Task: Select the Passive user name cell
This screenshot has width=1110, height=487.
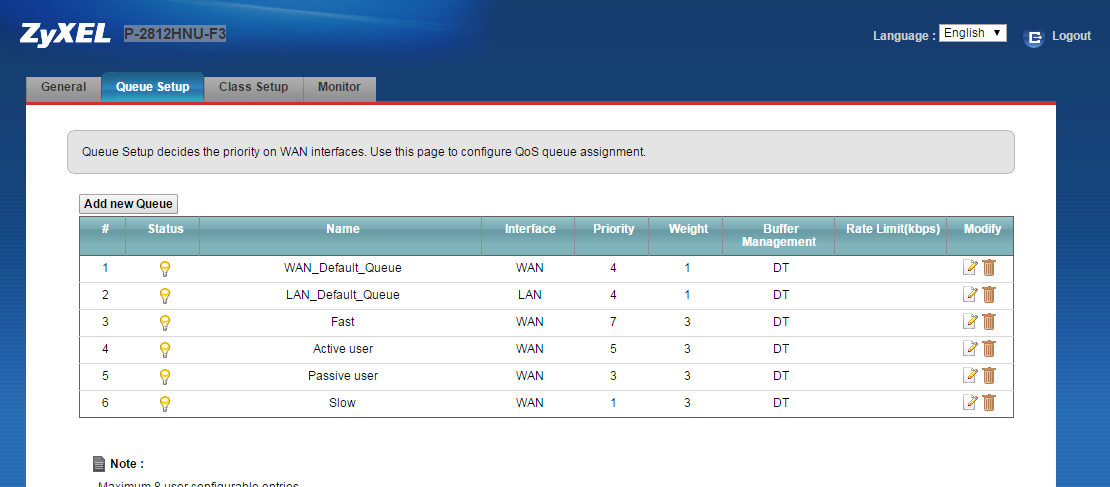Action: [343, 376]
